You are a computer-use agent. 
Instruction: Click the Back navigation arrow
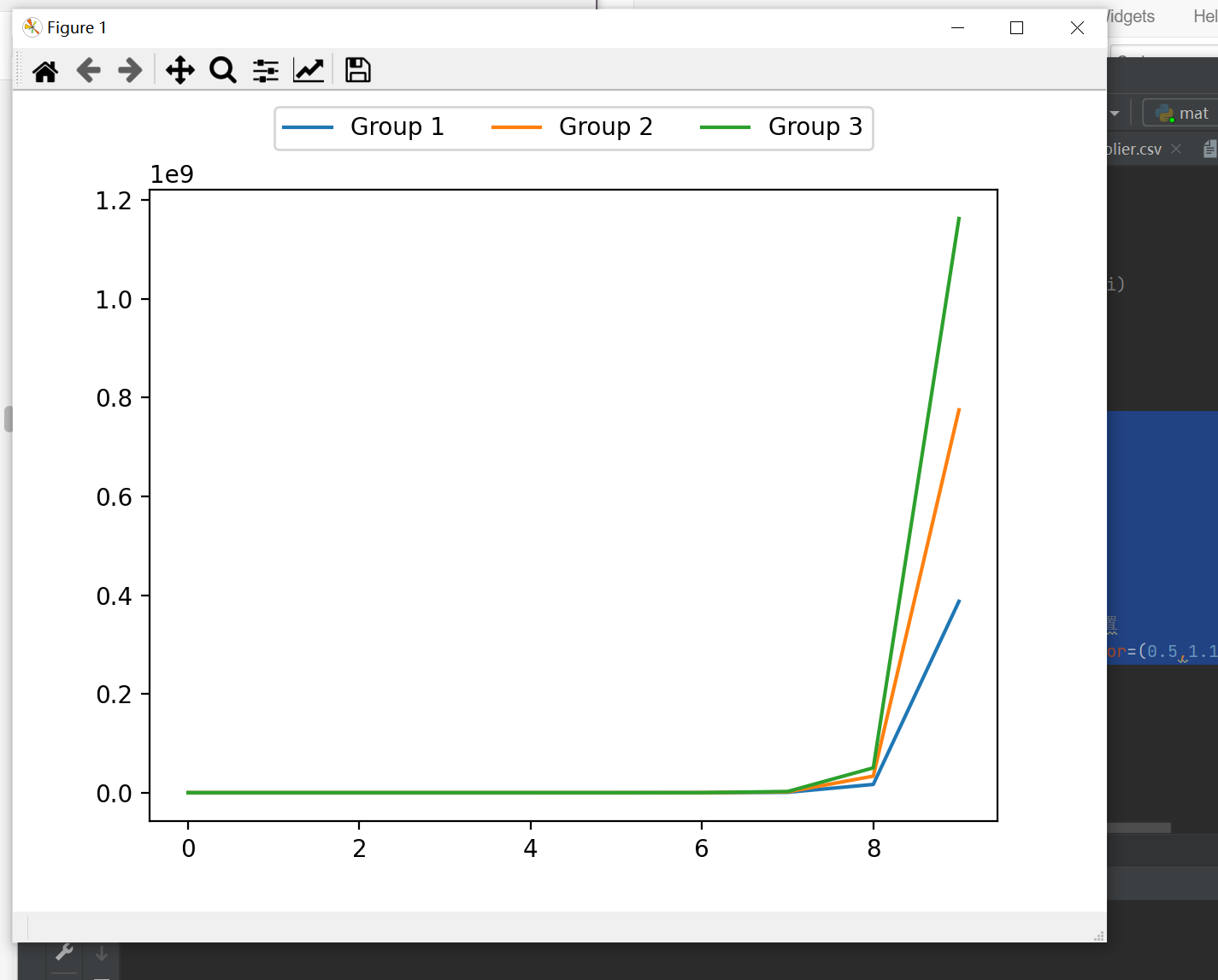click(x=88, y=69)
